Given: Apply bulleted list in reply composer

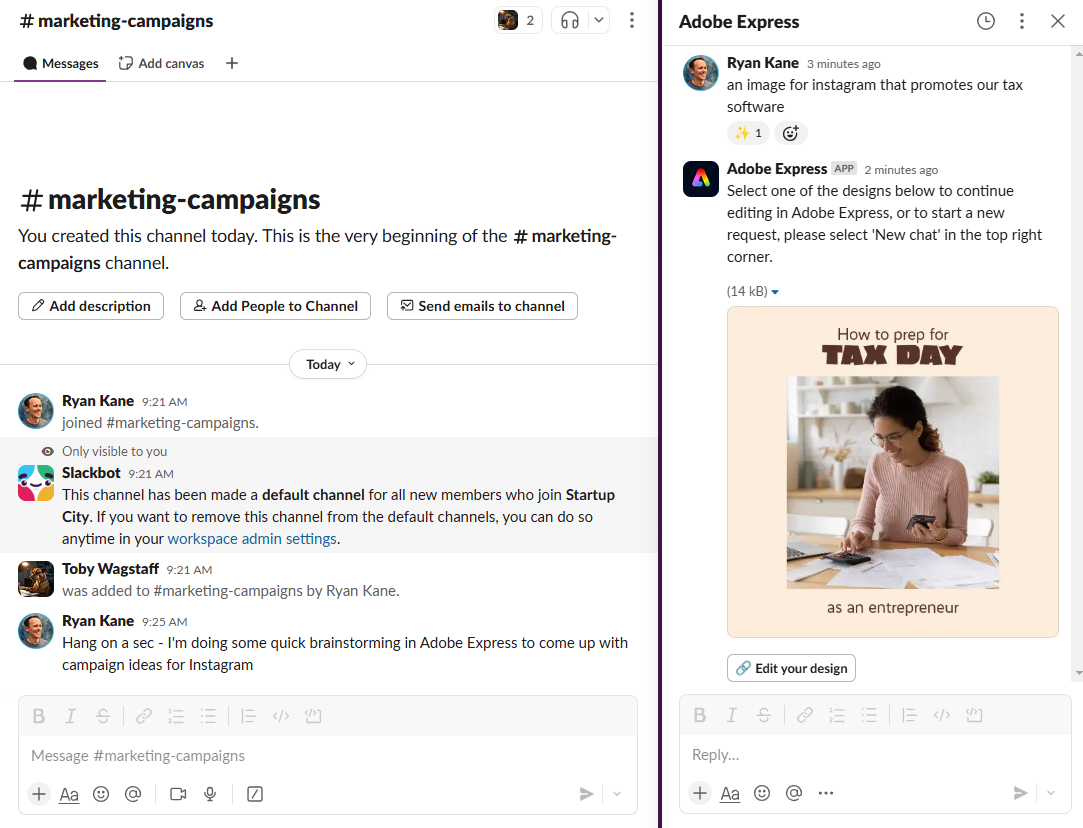Looking at the screenshot, I should pyautogui.click(x=869, y=715).
